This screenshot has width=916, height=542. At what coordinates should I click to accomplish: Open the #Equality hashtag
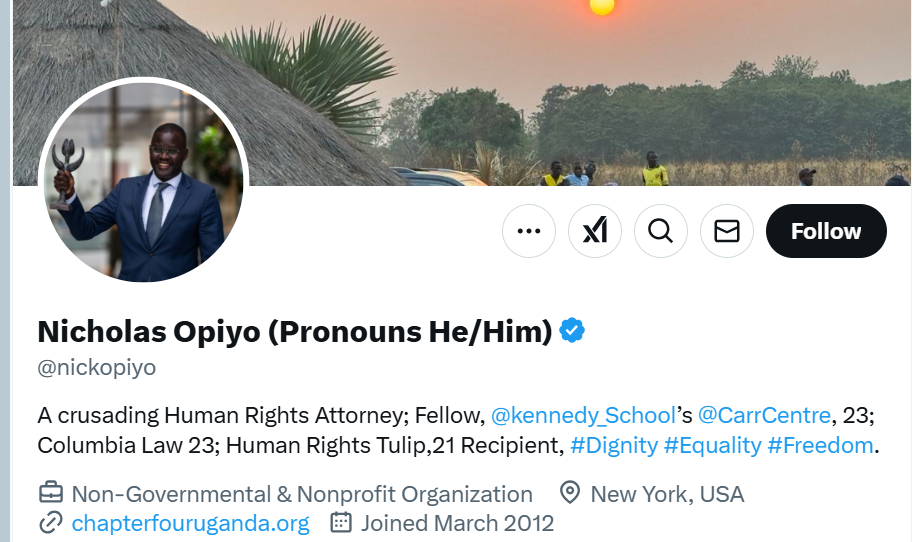tap(712, 445)
